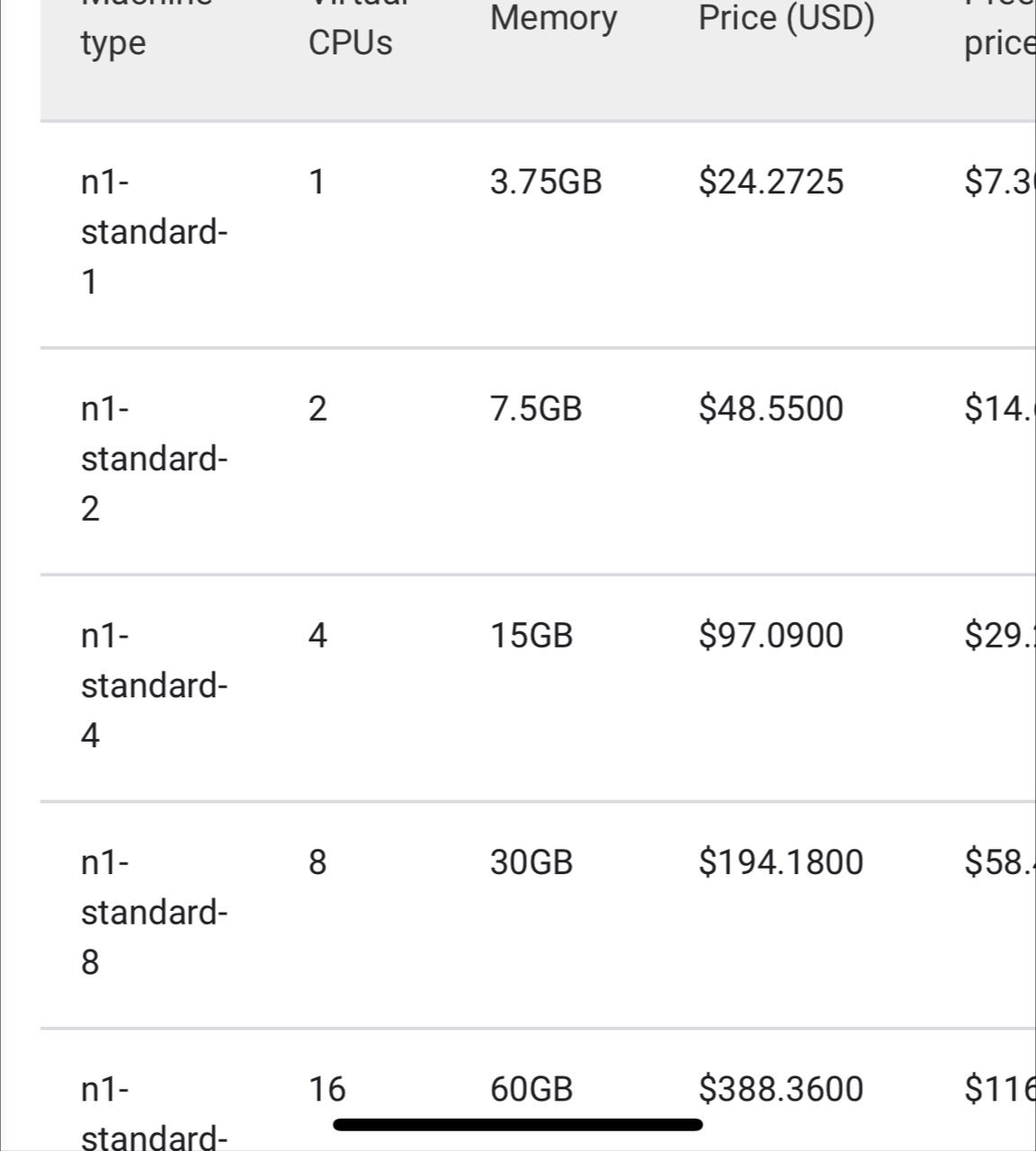Select the $388.3600 price value

(781, 1089)
